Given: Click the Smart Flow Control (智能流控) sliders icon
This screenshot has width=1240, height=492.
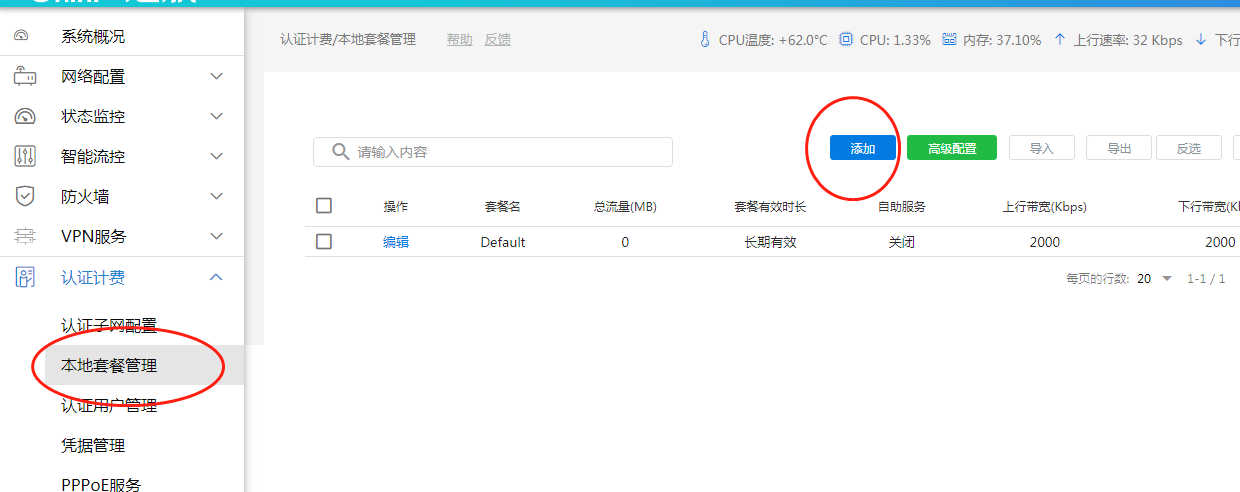Looking at the screenshot, I should (x=24, y=157).
